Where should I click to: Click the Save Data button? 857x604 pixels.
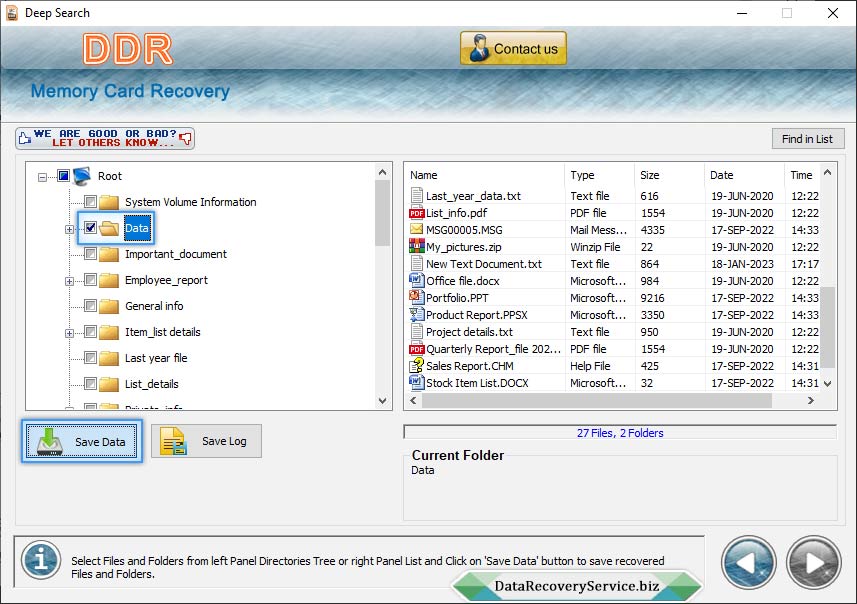coord(82,441)
